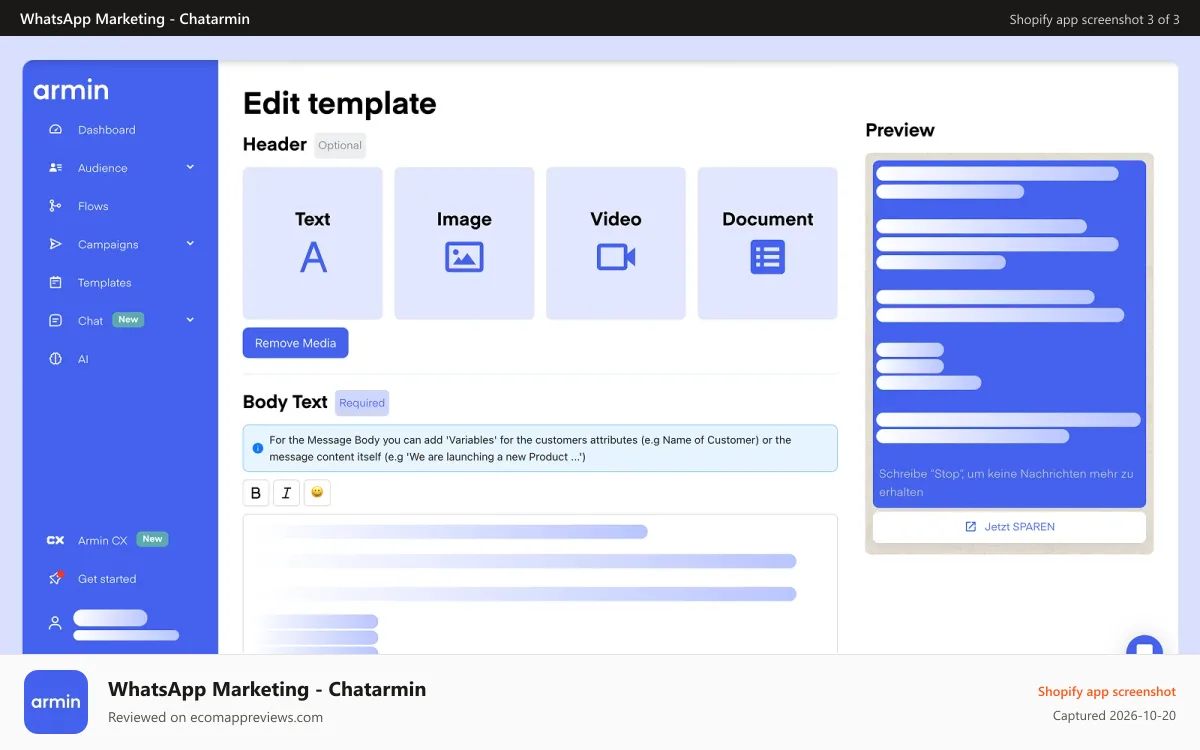Expand the Audience submenu chevron
Screen dimensions: 1200x750
190,167
